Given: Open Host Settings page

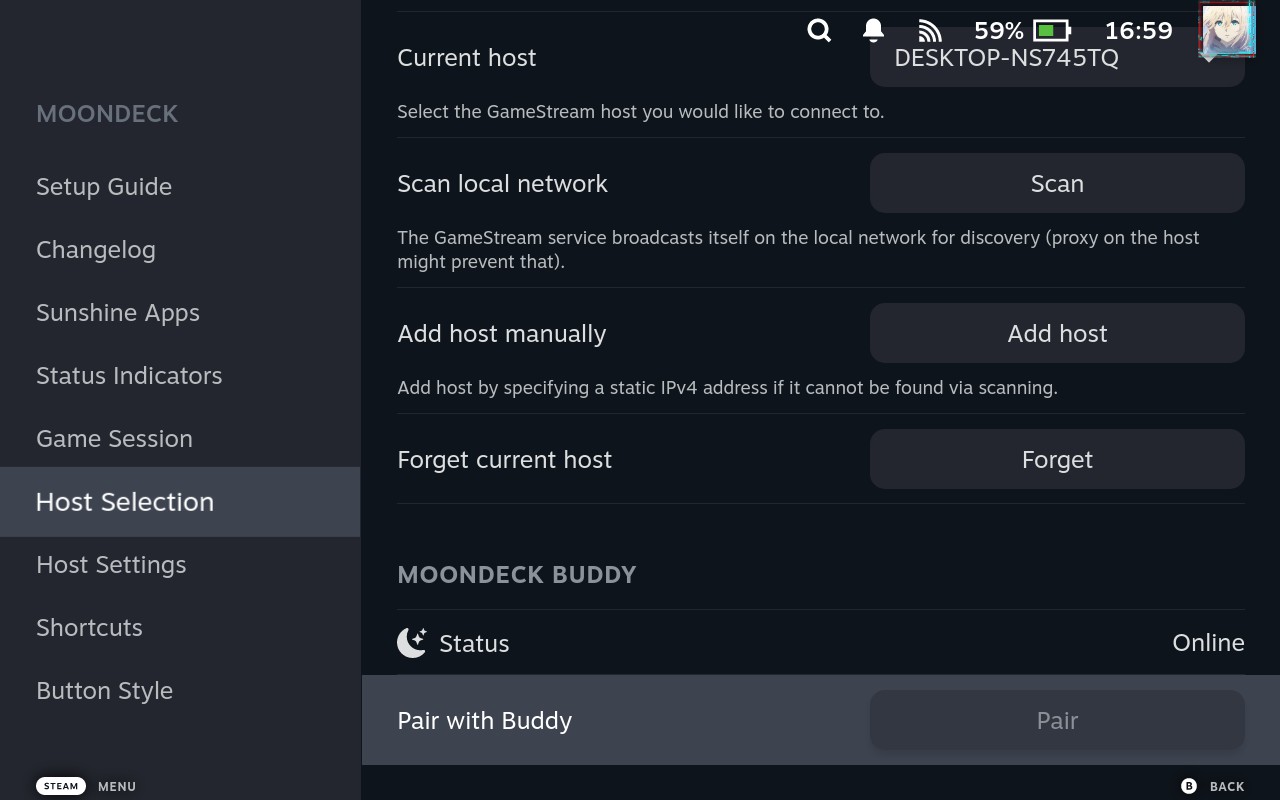Looking at the screenshot, I should pyautogui.click(x=111, y=565).
